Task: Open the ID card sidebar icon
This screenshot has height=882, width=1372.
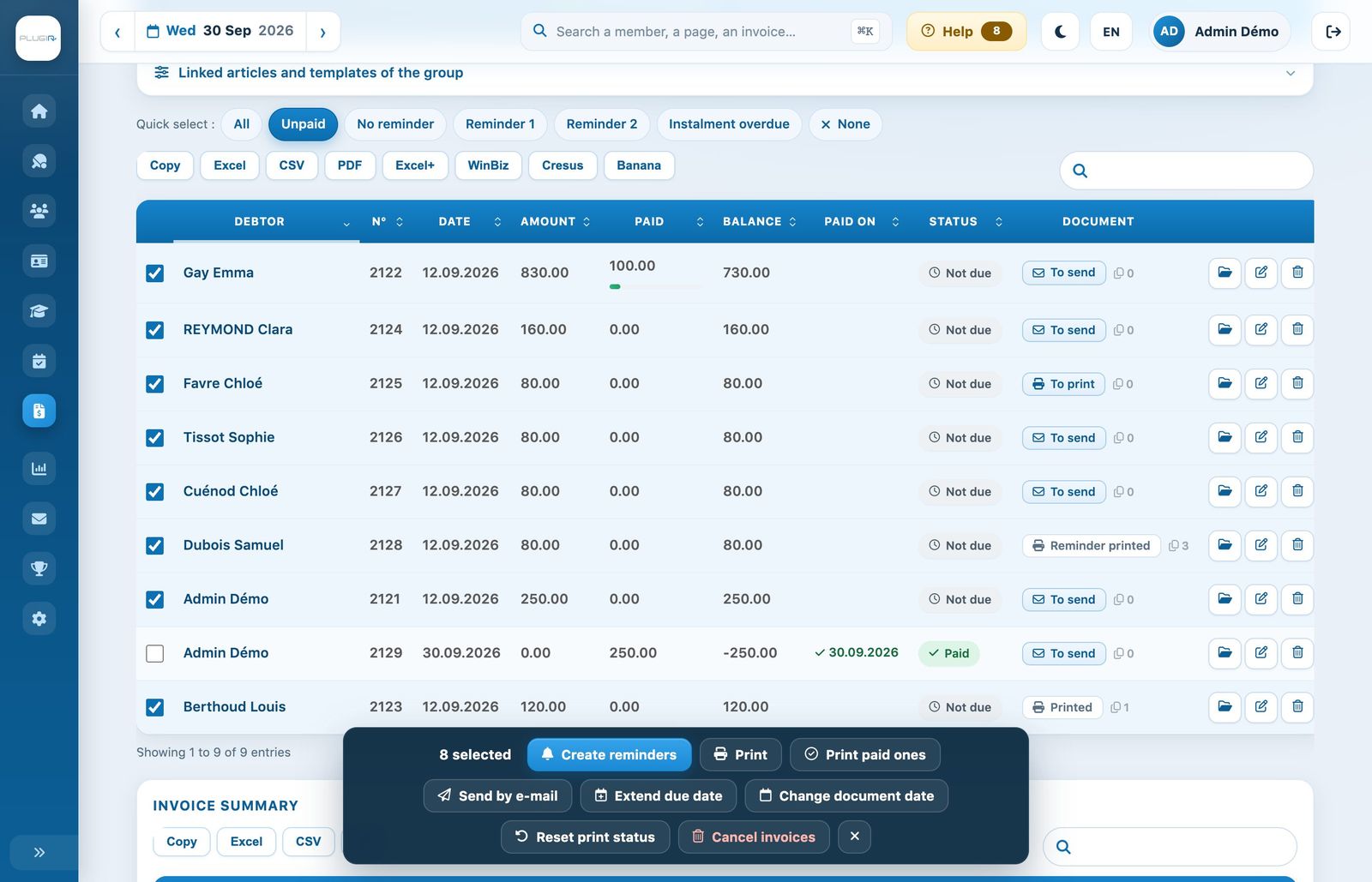Action: (39, 261)
